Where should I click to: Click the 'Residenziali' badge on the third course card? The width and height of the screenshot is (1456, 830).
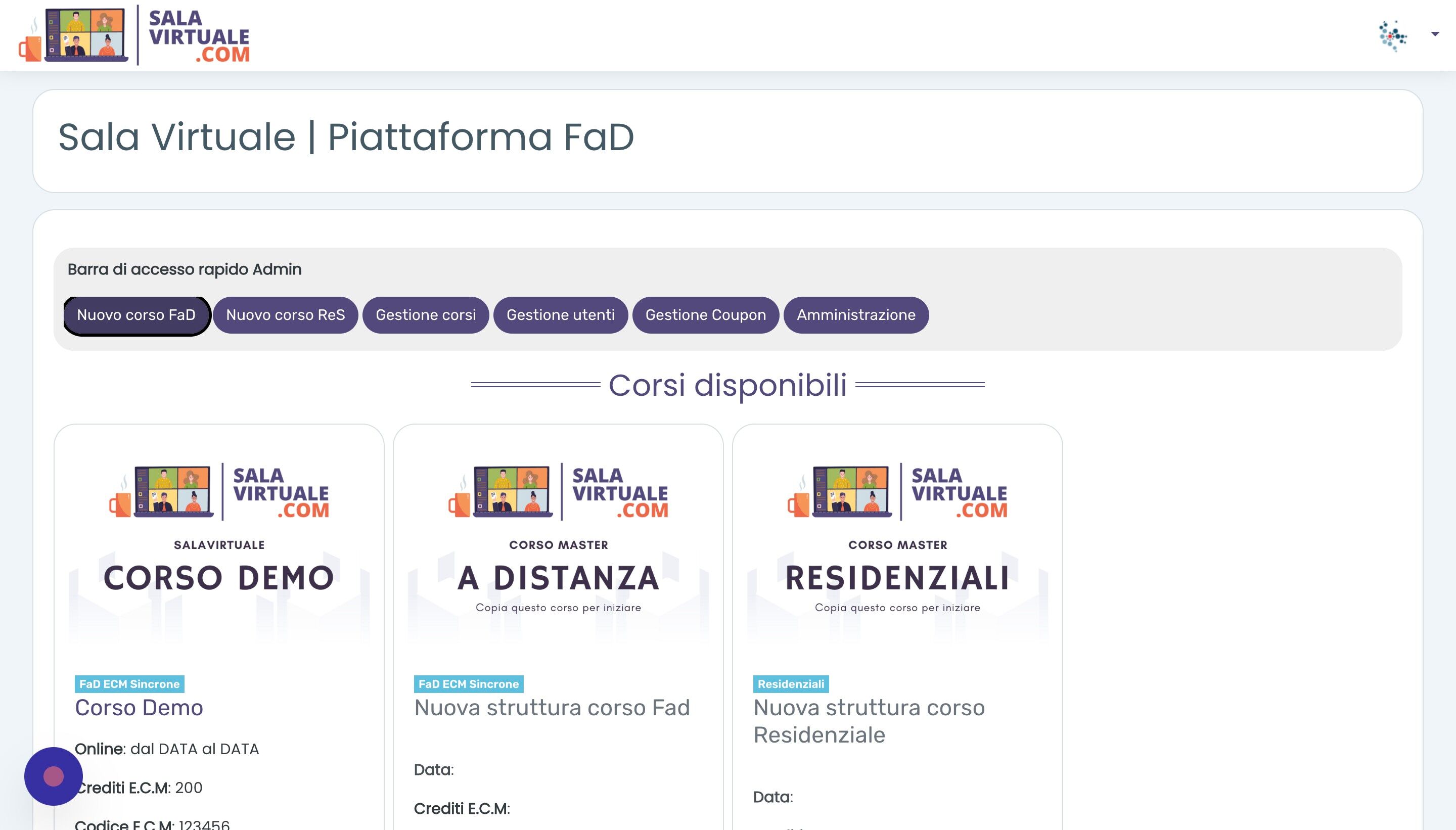point(791,683)
